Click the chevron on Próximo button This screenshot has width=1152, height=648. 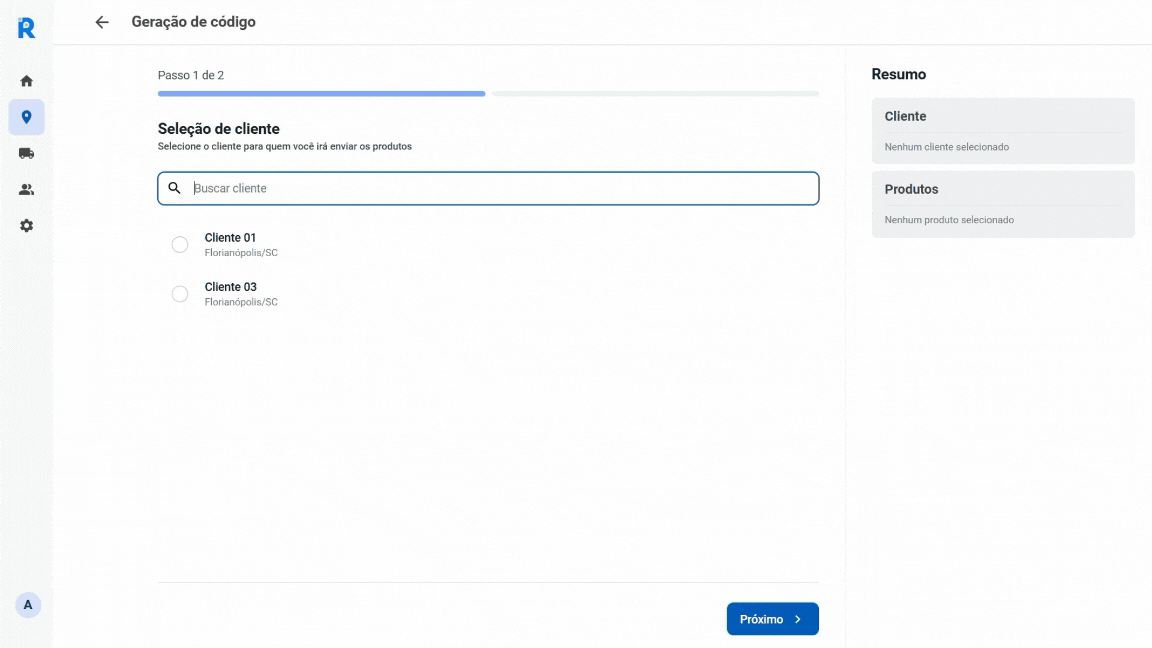798,619
